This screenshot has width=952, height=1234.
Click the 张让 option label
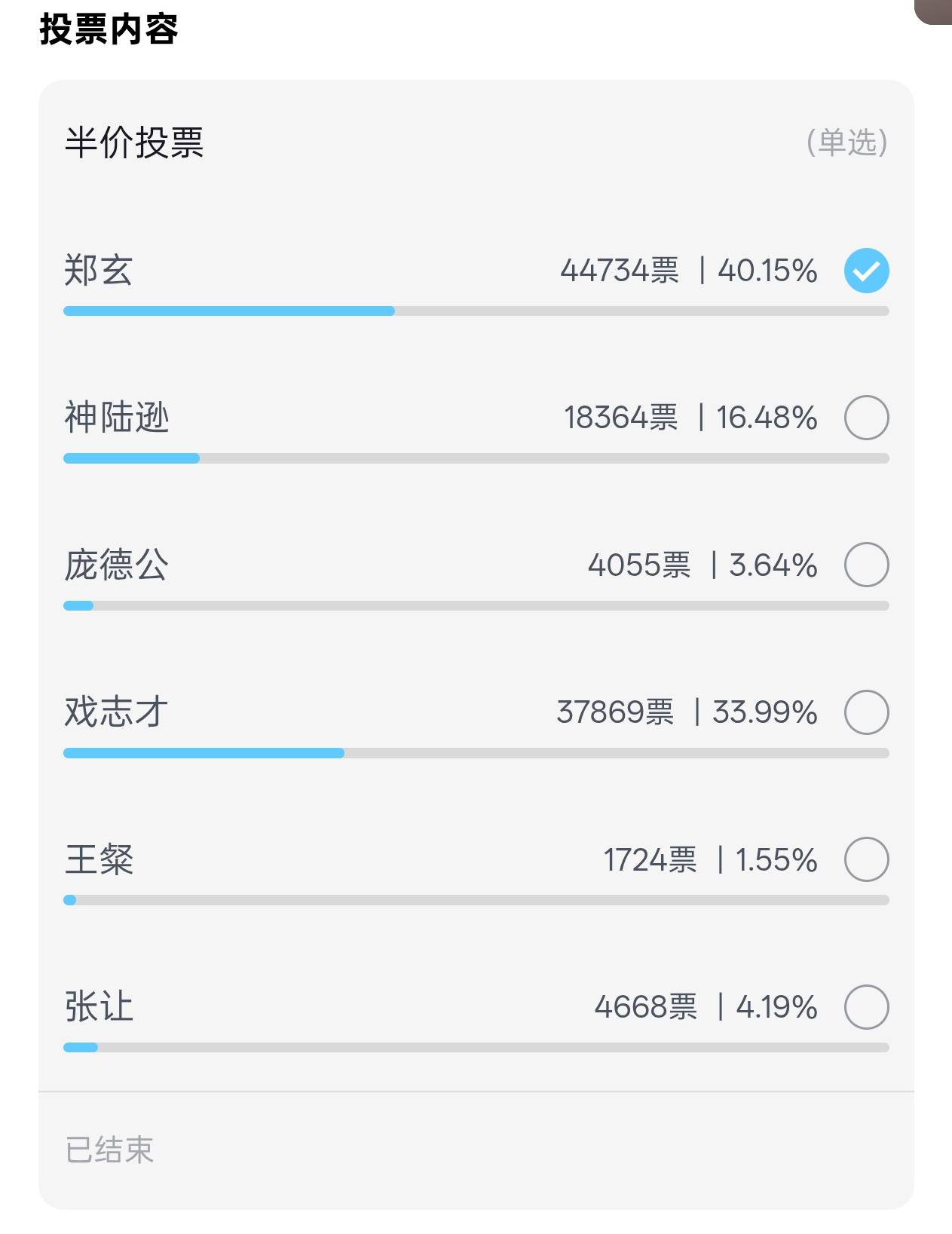[x=99, y=1007]
